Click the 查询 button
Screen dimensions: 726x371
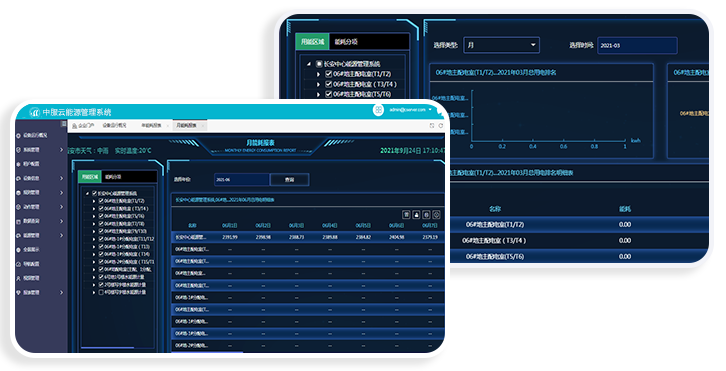coord(289,180)
